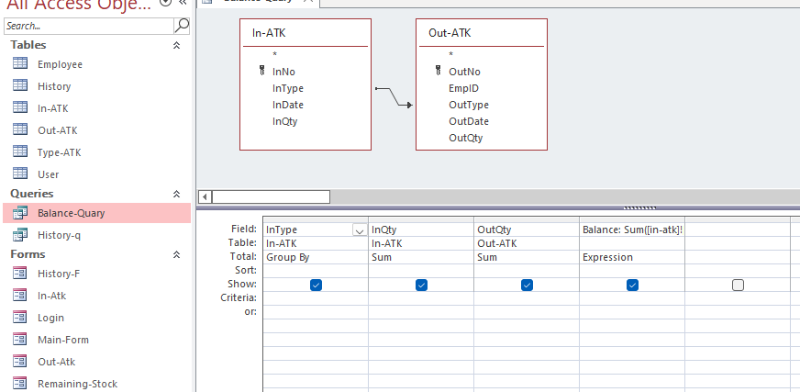The image size is (800, 392).
Task: Collapse the Tables group
Action: [177, 45]
